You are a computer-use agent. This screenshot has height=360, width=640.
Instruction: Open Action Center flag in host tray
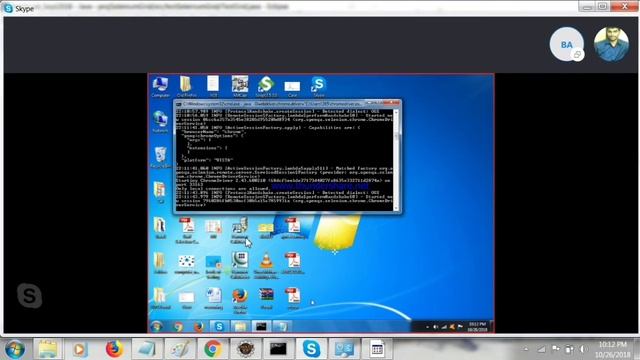point(556,349)
